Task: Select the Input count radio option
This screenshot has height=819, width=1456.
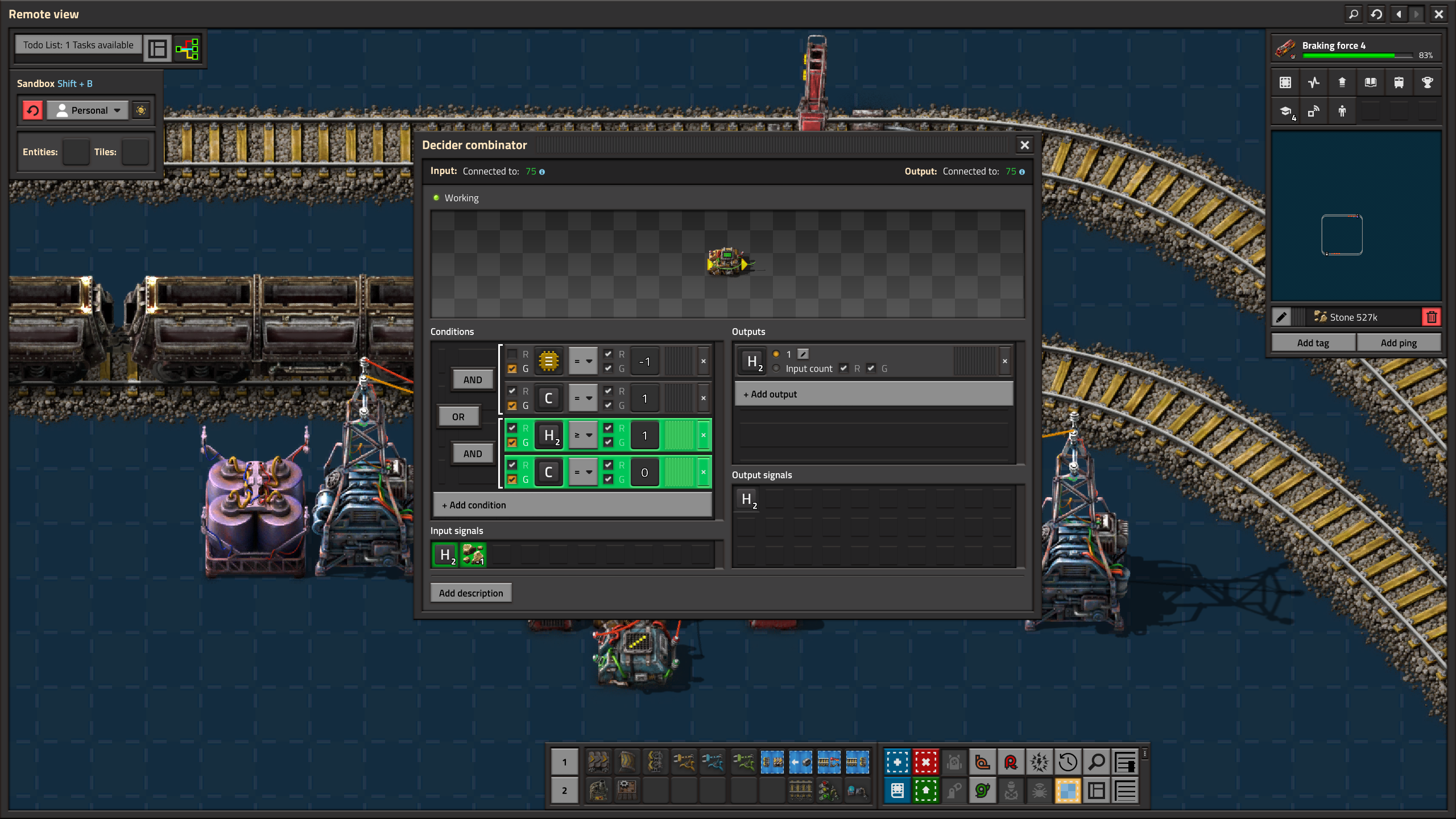Action: [x=776, y=369]
